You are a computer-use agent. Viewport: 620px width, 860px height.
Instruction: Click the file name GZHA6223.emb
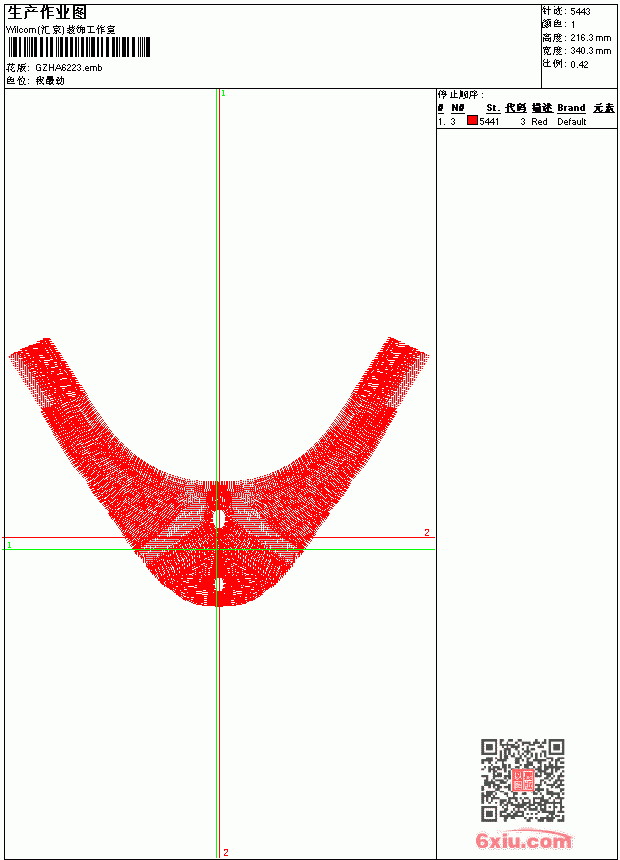[69, 68]
